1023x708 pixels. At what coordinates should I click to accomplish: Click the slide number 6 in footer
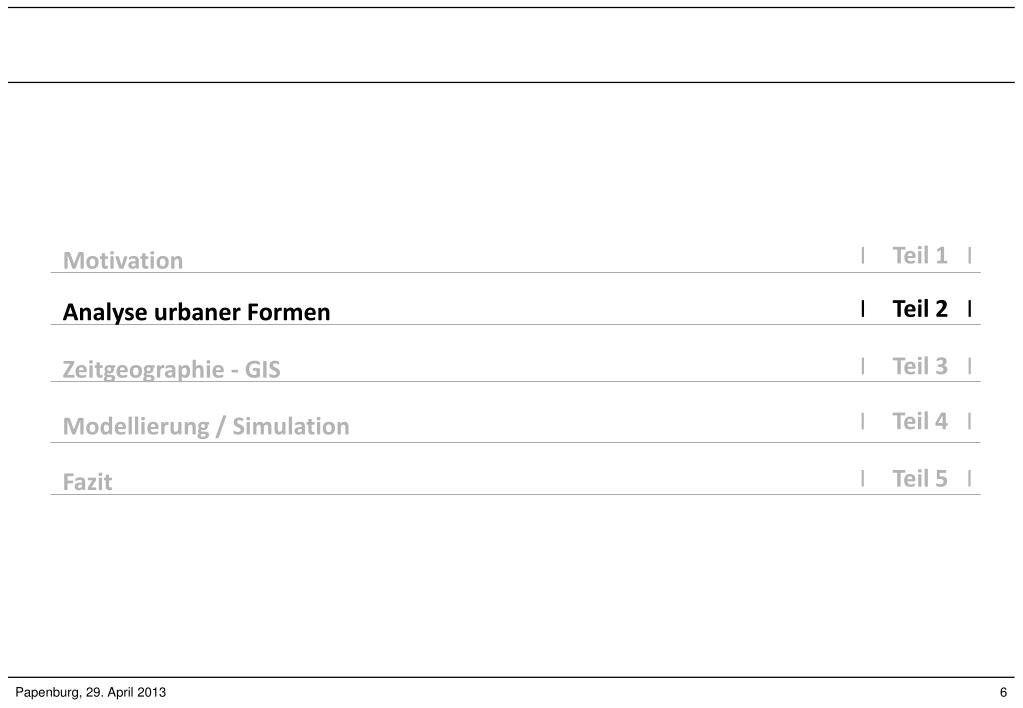(1002, 693)
